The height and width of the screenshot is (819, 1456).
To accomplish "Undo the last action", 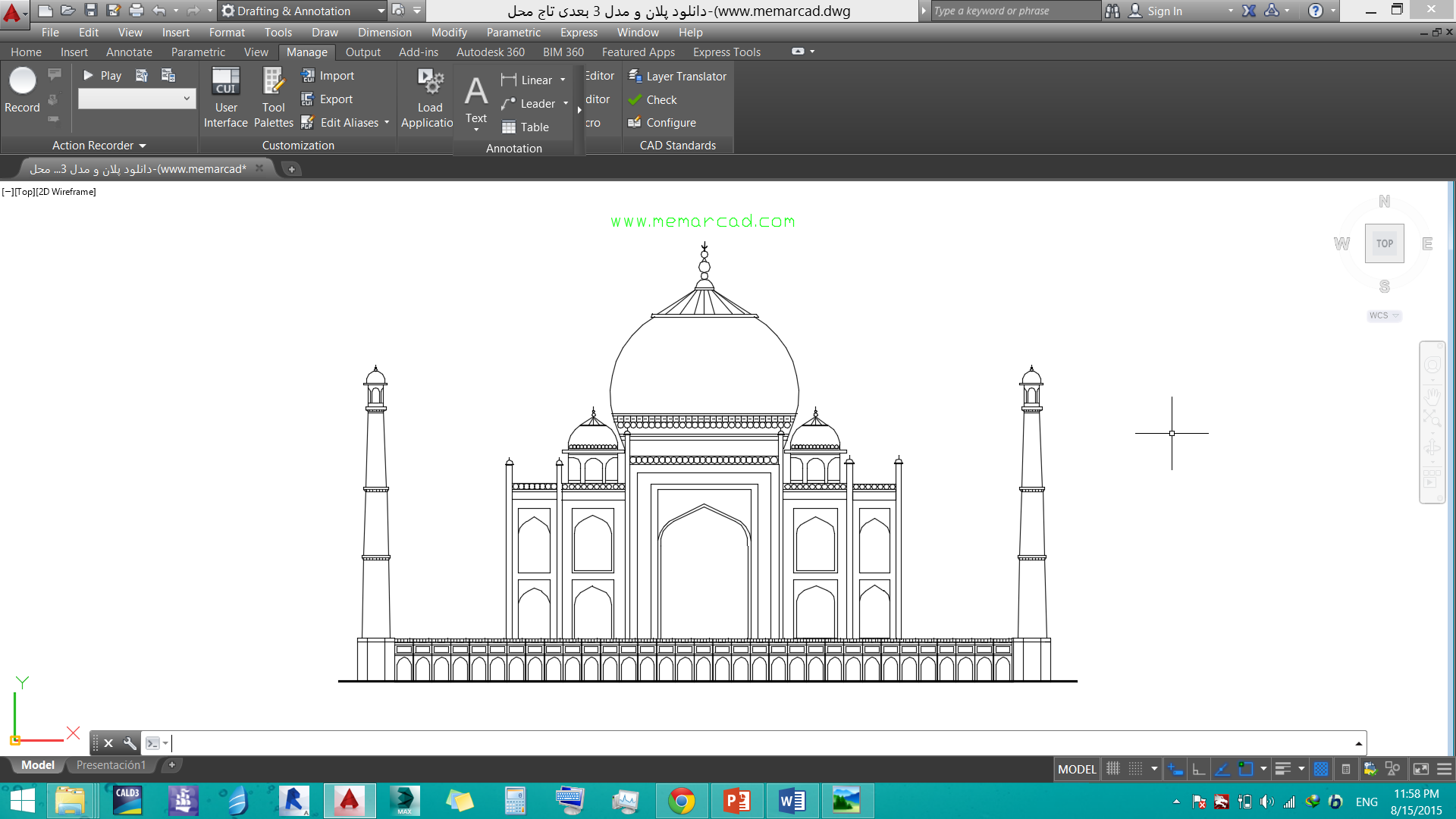I will (x=159, y=11).
